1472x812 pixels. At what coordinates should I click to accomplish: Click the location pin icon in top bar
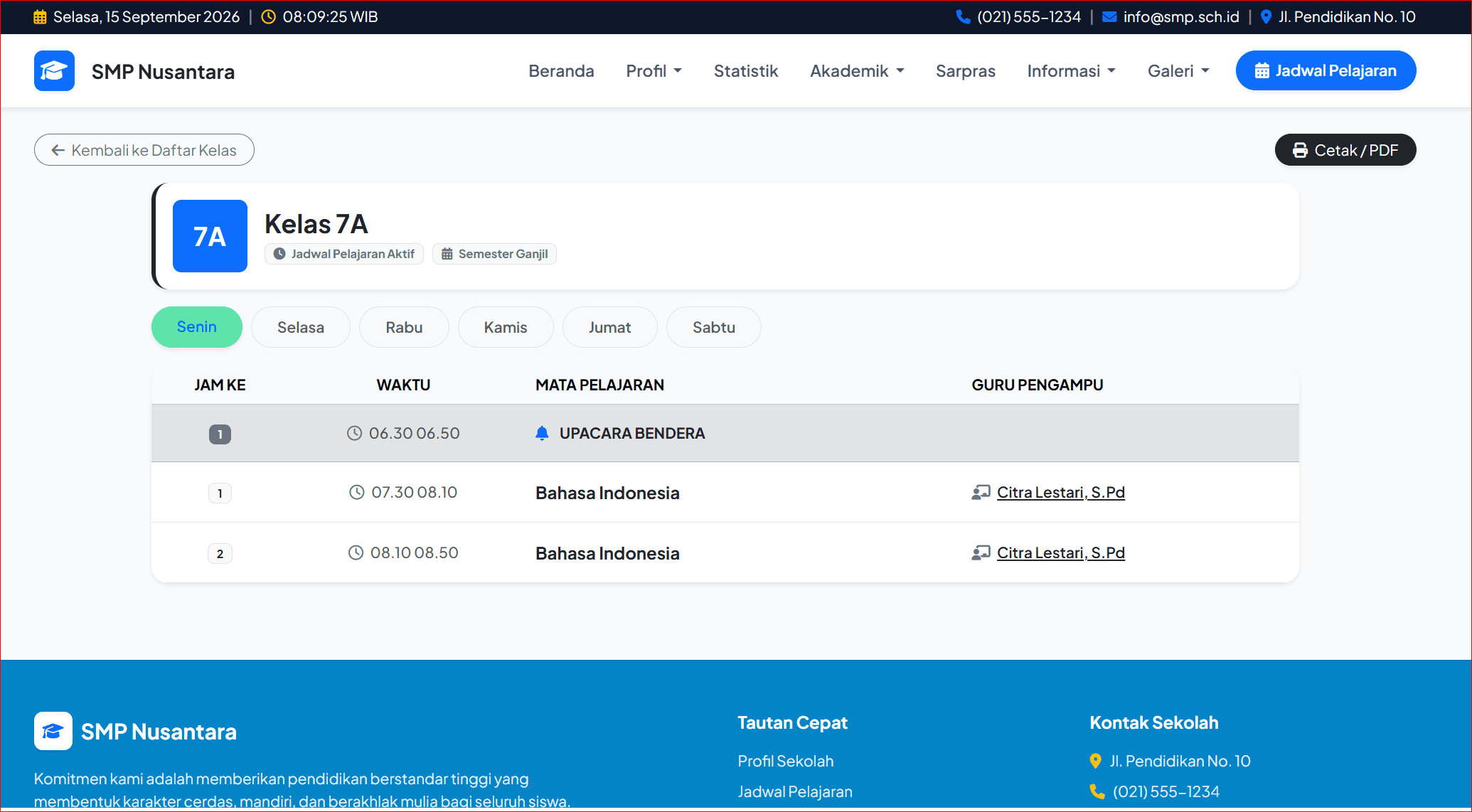tap(1266, 17)
